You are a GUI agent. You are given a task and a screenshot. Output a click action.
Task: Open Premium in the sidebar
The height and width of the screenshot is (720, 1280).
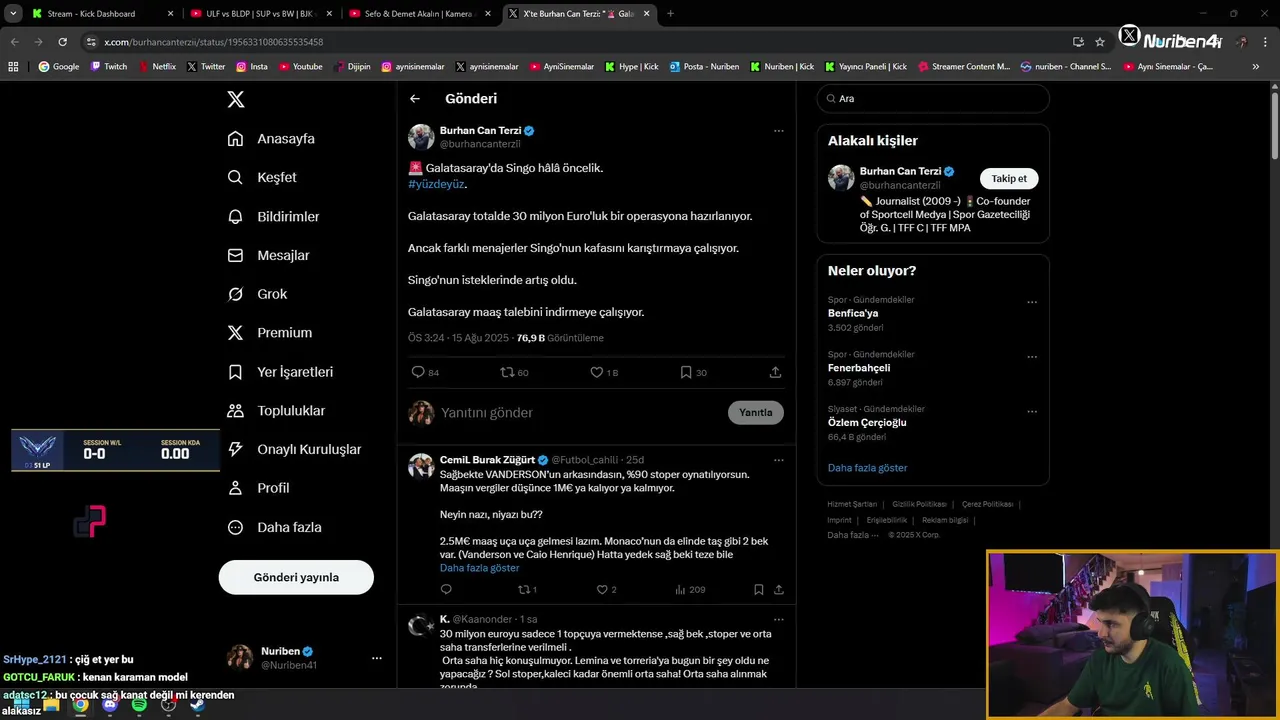[269, 333]
